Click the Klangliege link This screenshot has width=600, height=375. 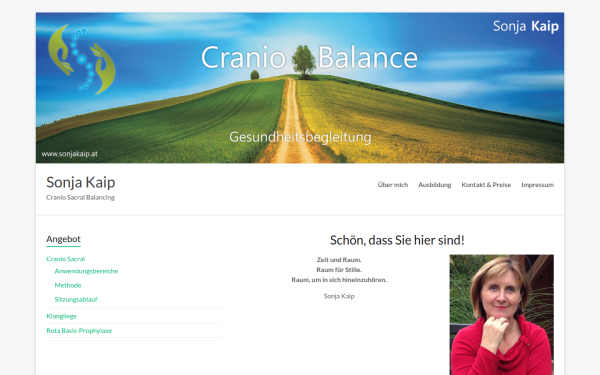pyautogui.click(x=62, y=316)
